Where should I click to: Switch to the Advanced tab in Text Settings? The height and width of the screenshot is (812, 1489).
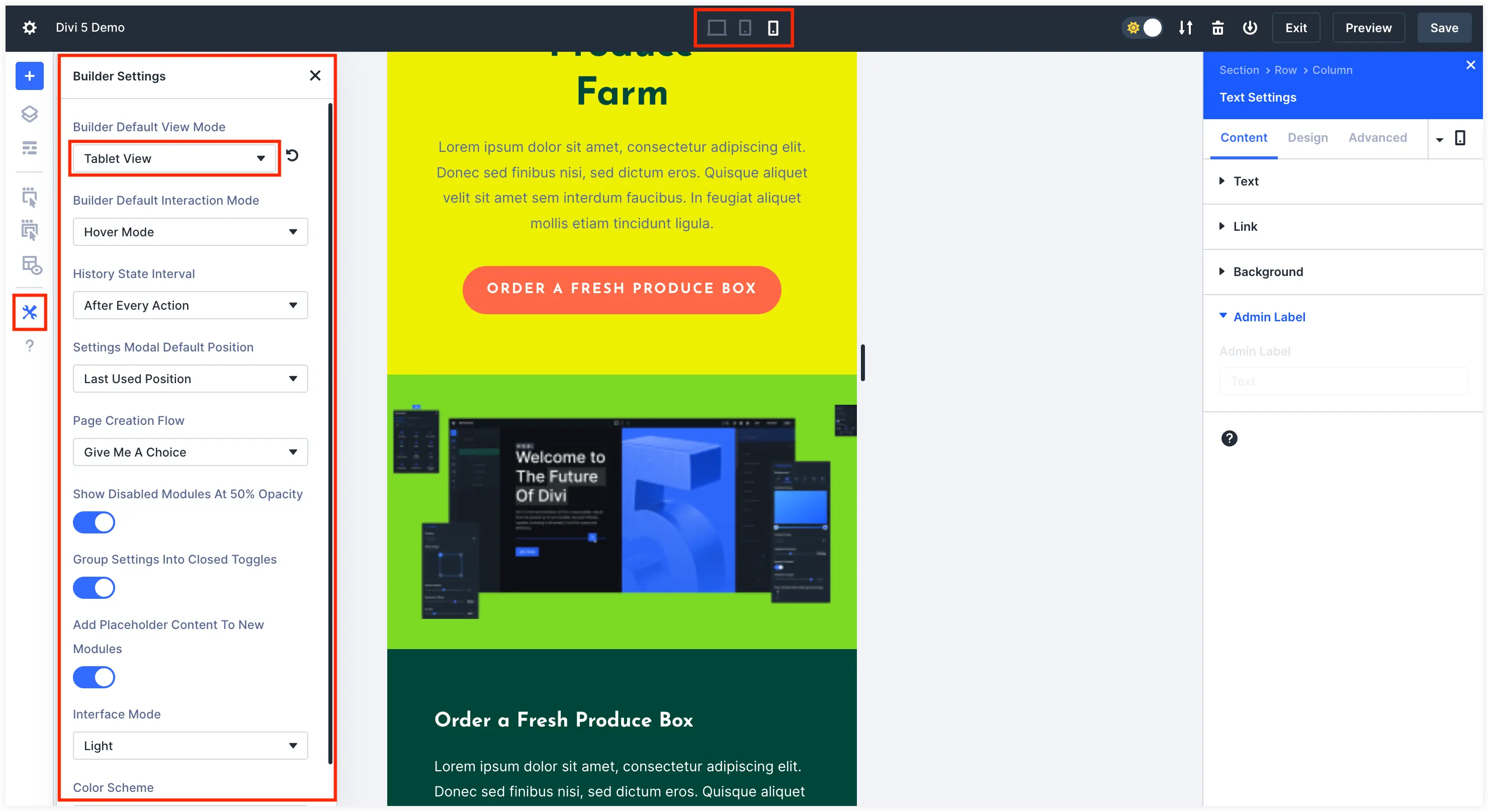point(1378,138)
